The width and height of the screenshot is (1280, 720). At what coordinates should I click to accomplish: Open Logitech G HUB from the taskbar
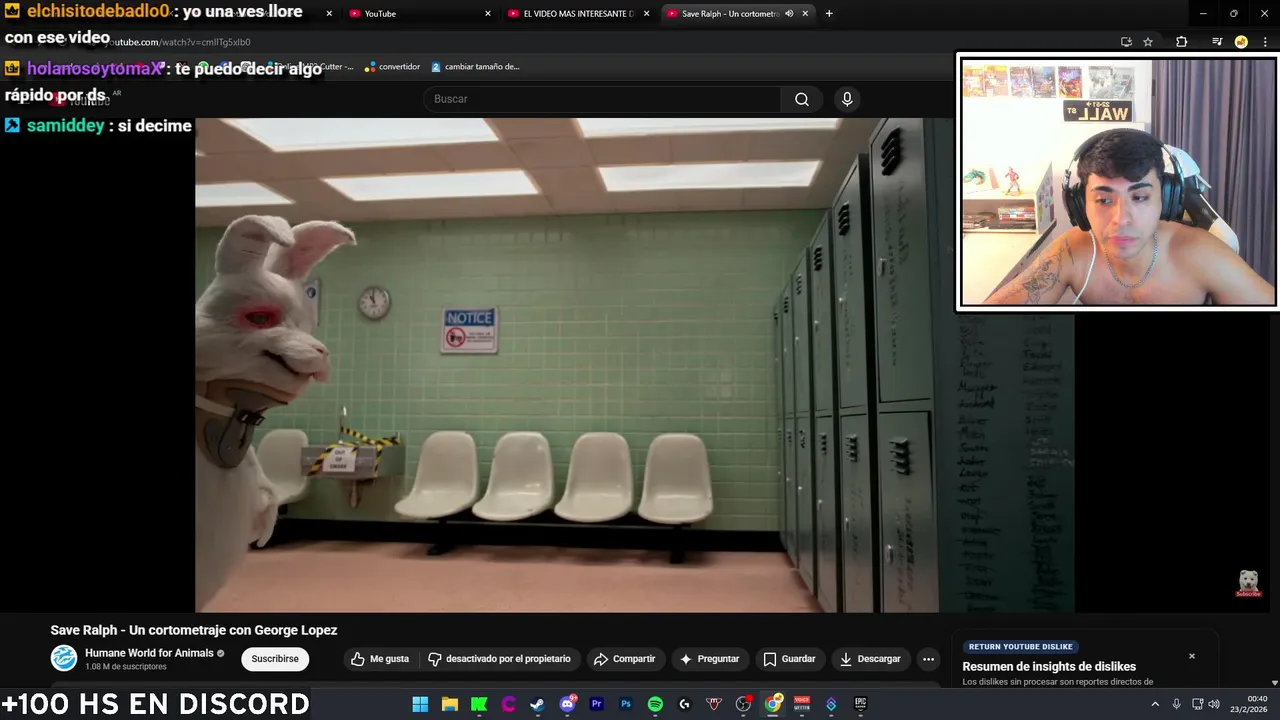tap(684, 704)
